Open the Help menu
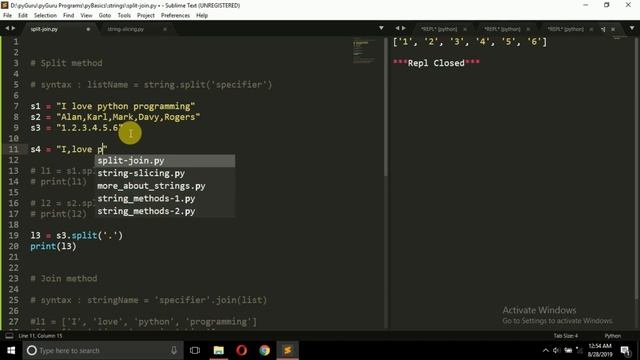640x360 pixels. point(202,15)
